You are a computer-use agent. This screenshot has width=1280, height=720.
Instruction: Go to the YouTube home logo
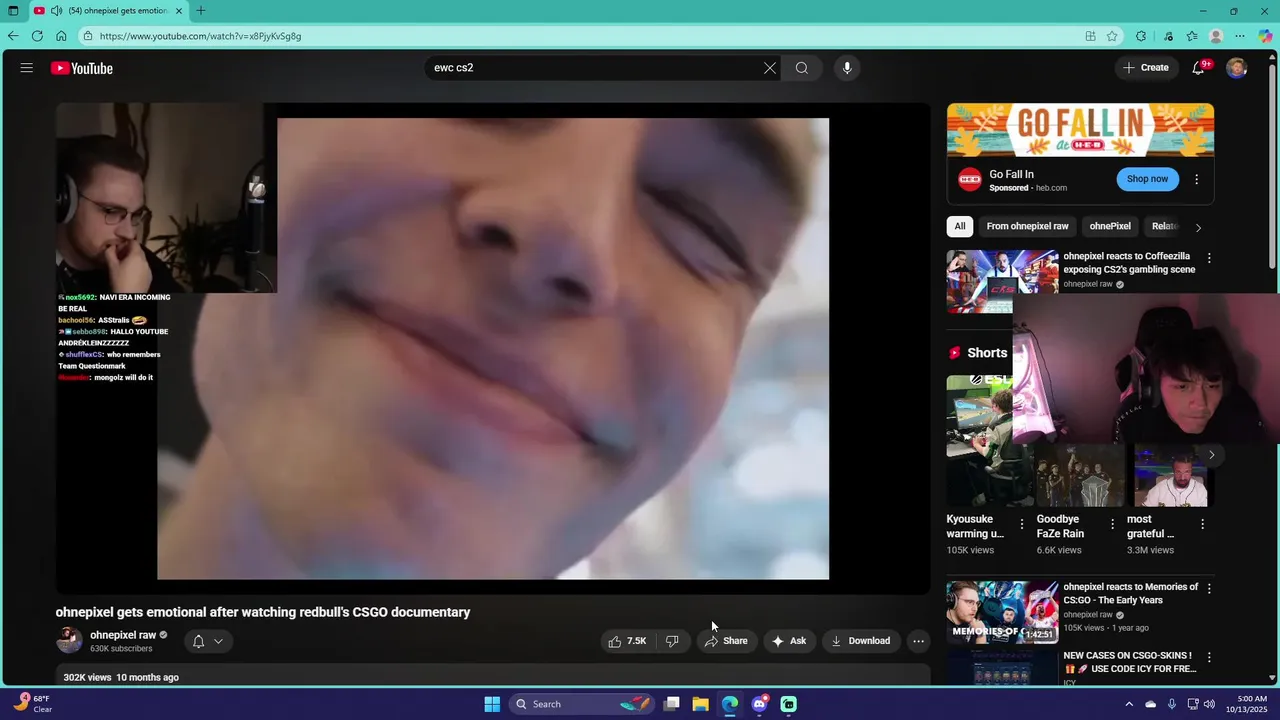[82, 68]
